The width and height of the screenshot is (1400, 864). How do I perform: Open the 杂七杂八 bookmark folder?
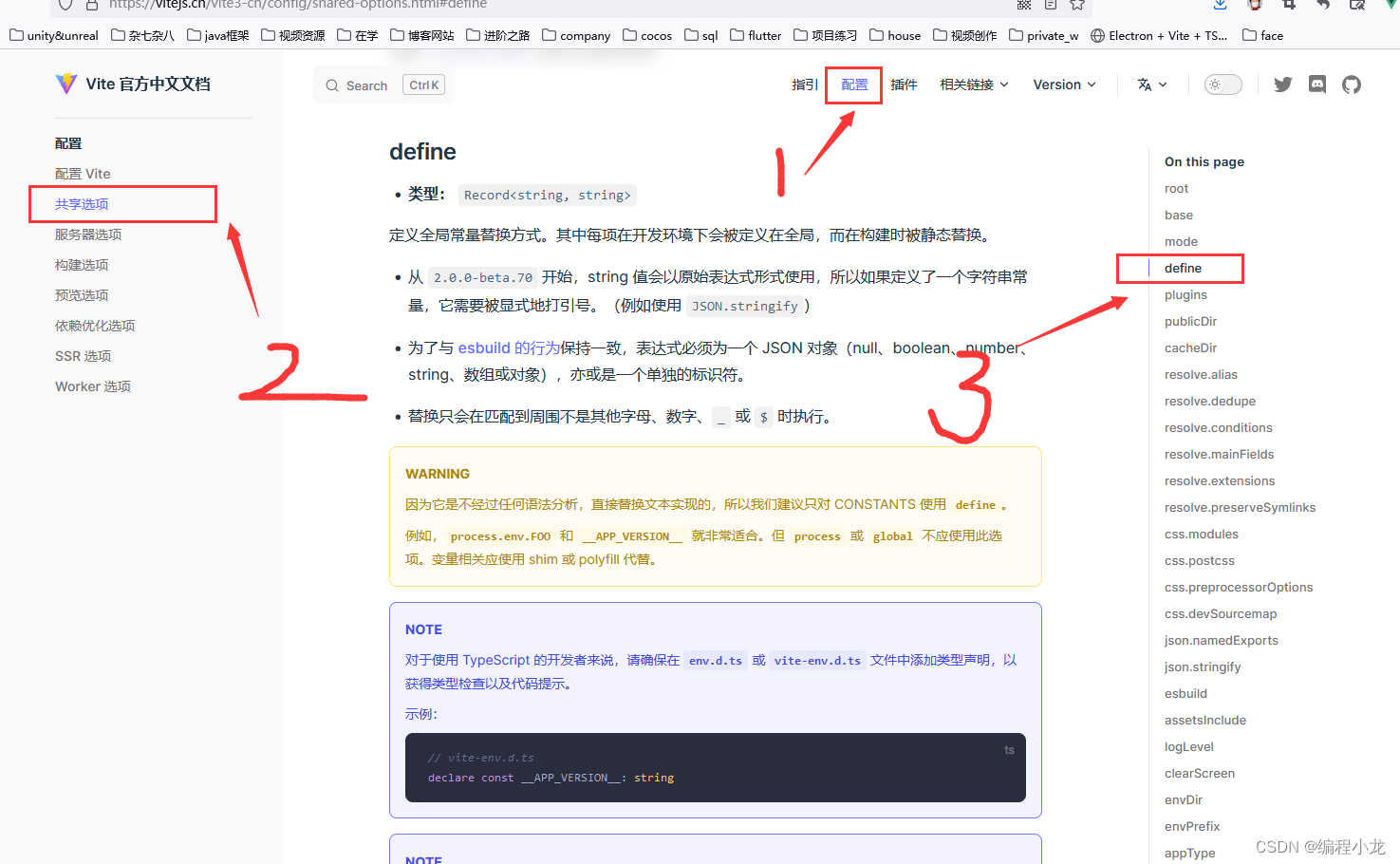[142, 35]
